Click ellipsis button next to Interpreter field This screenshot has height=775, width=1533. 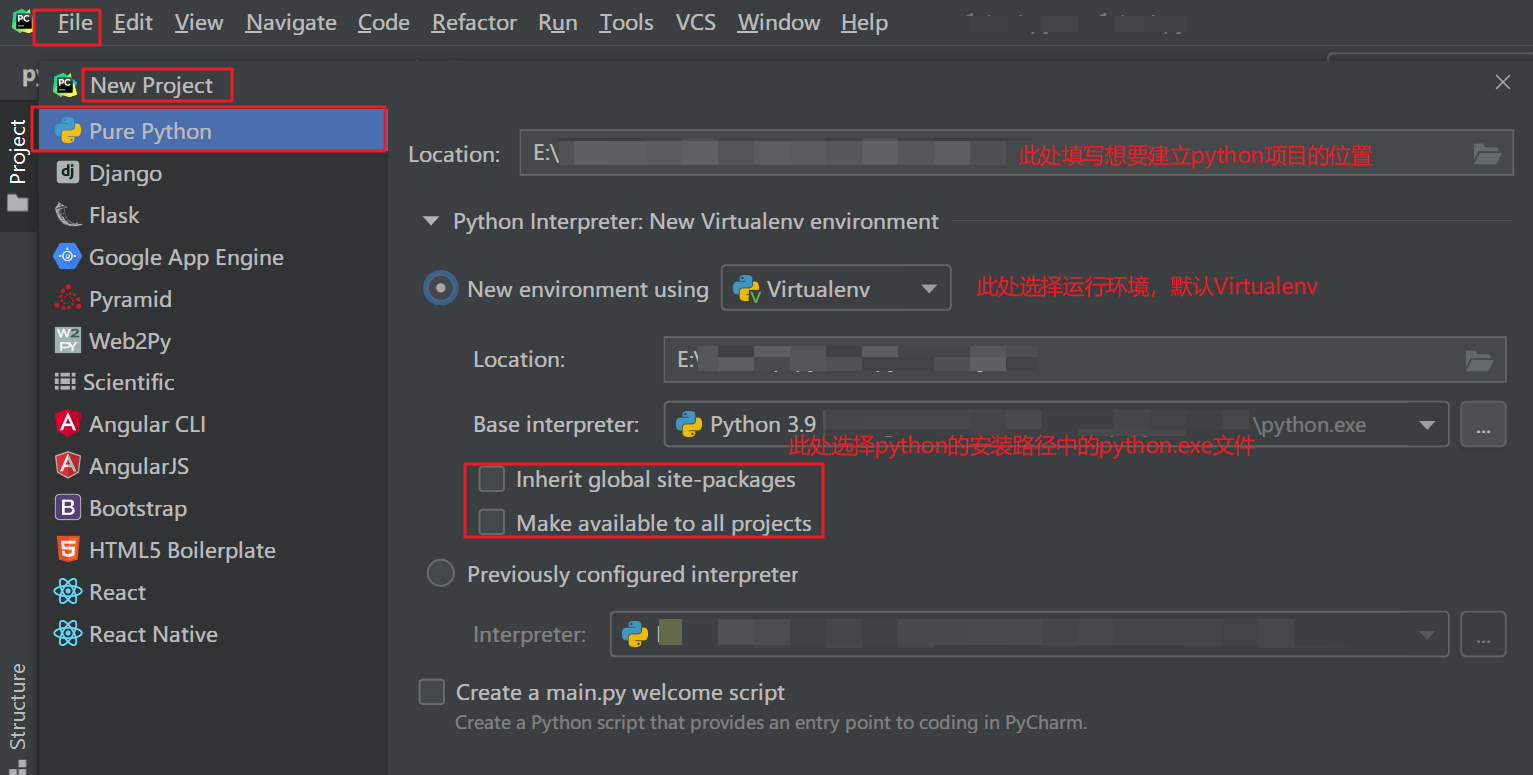pos(1483,634)
